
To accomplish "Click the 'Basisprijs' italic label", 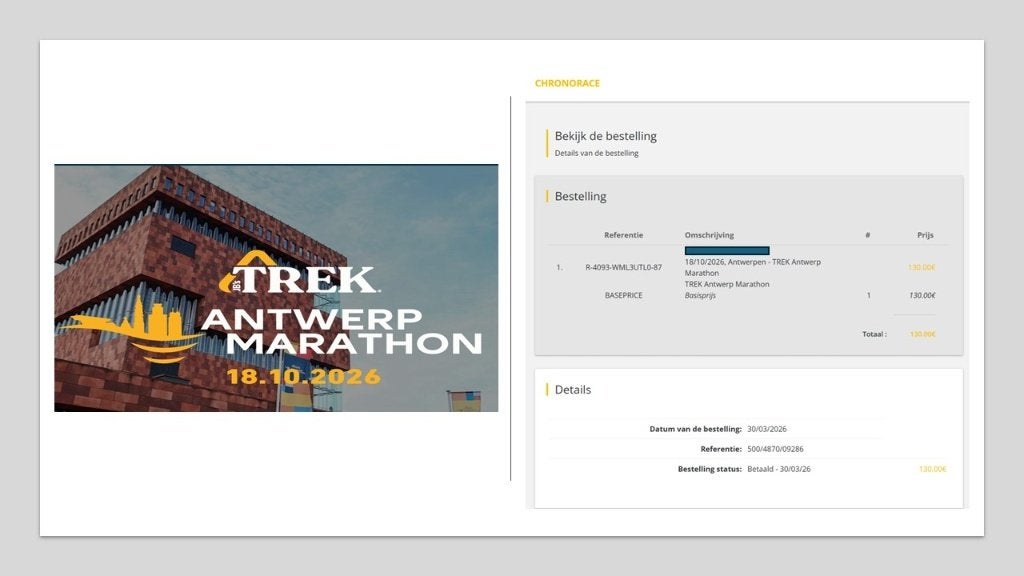I will [x=700, y=295].
